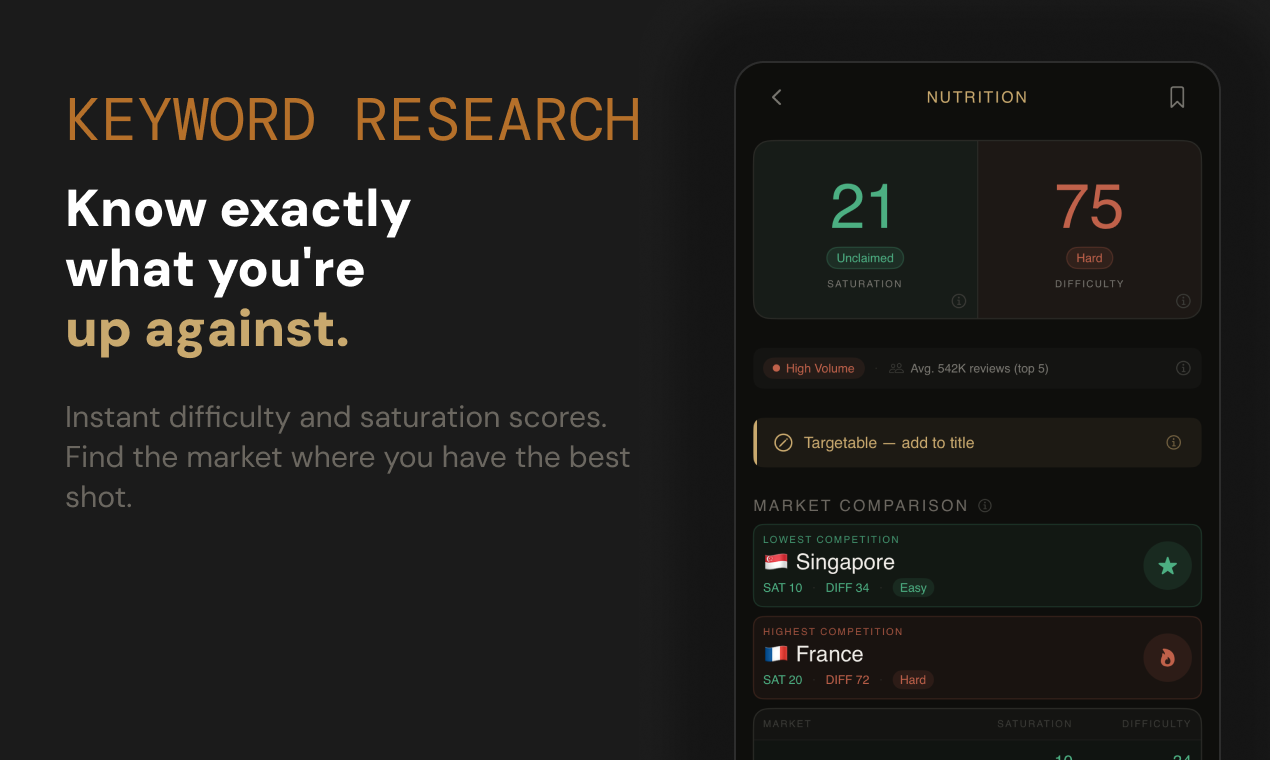Image resolution: width=1270 pixels, height=760 pixels.
Task: Click the DIFFICULTY table column header
Action: pos(1156,723)
